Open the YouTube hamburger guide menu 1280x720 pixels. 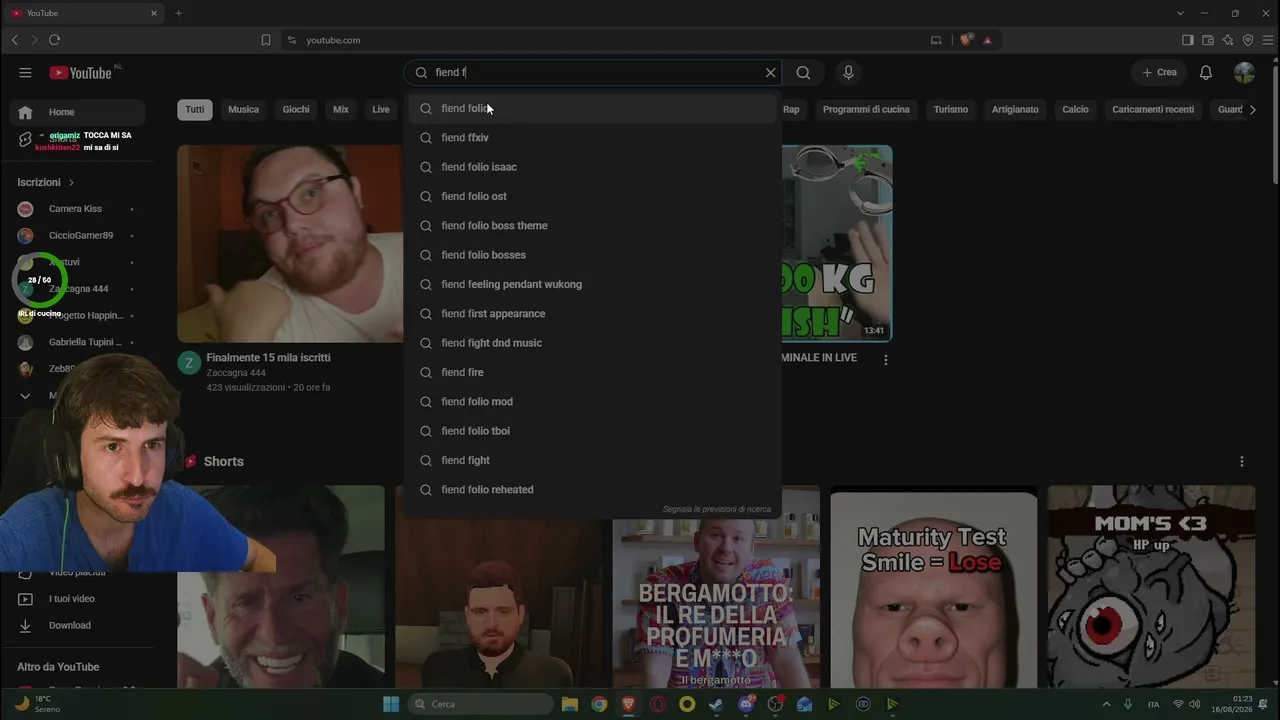pos(25,72)
